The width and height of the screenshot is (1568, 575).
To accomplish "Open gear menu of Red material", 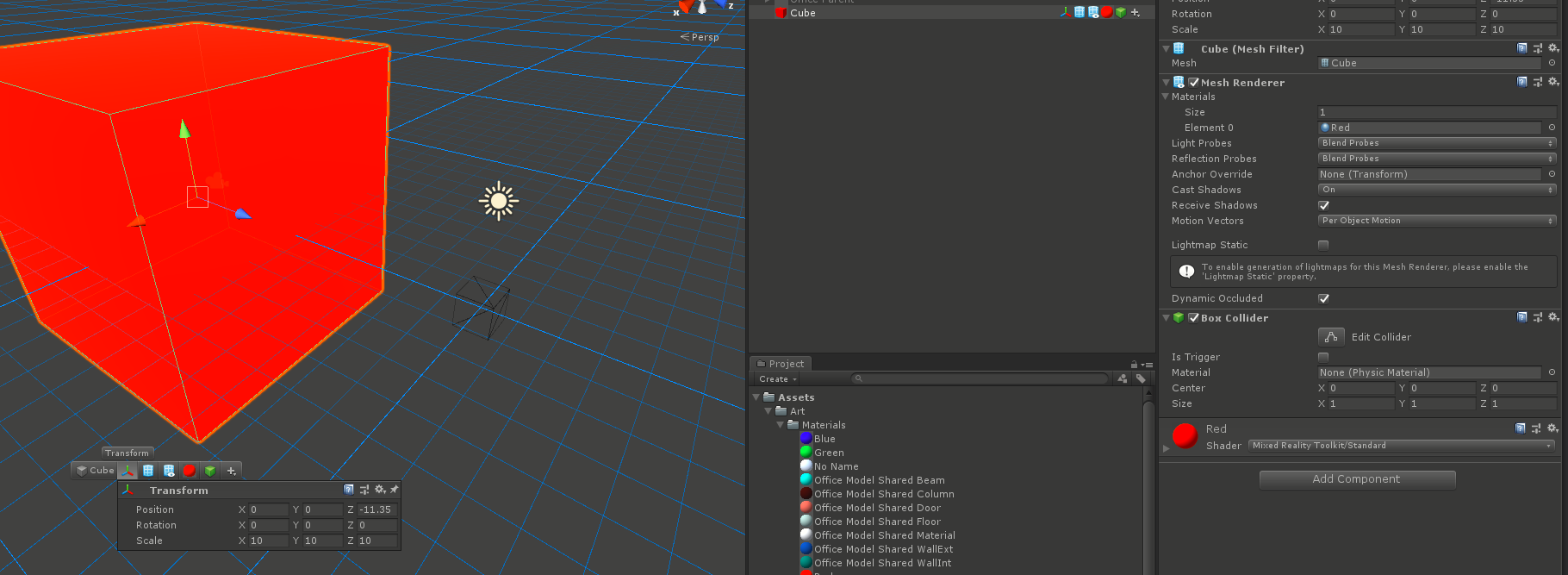I will click(1552, 428).
